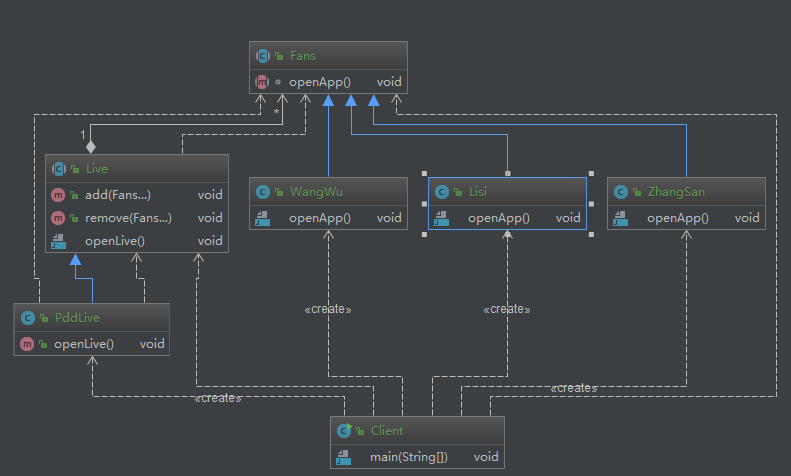Click the Lisi class icon

[442, 191]
